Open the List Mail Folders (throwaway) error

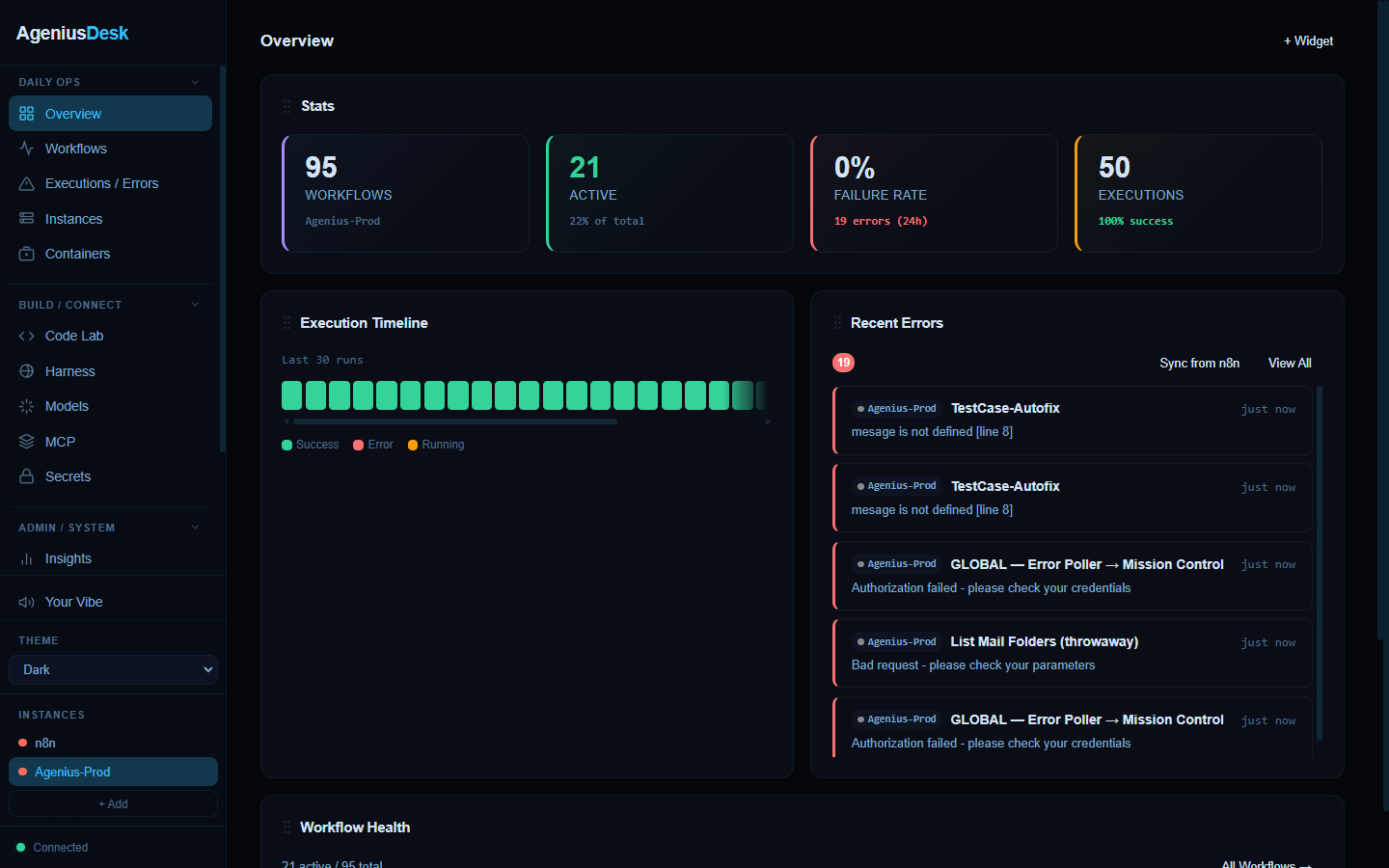(1073, 653)
